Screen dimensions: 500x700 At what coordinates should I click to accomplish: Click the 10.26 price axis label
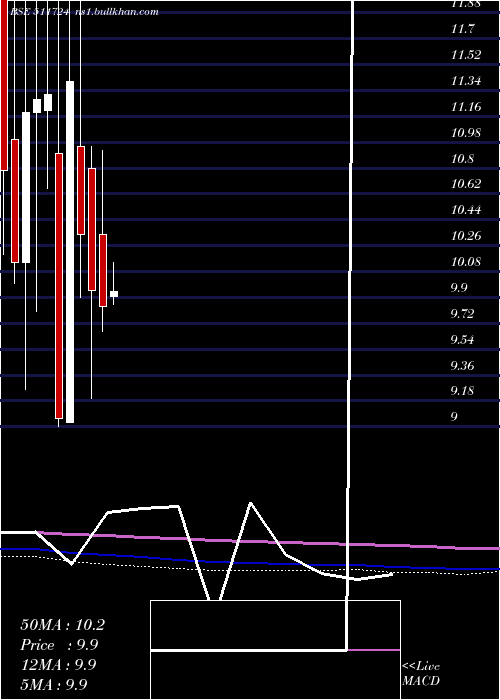tap(466, 236)
